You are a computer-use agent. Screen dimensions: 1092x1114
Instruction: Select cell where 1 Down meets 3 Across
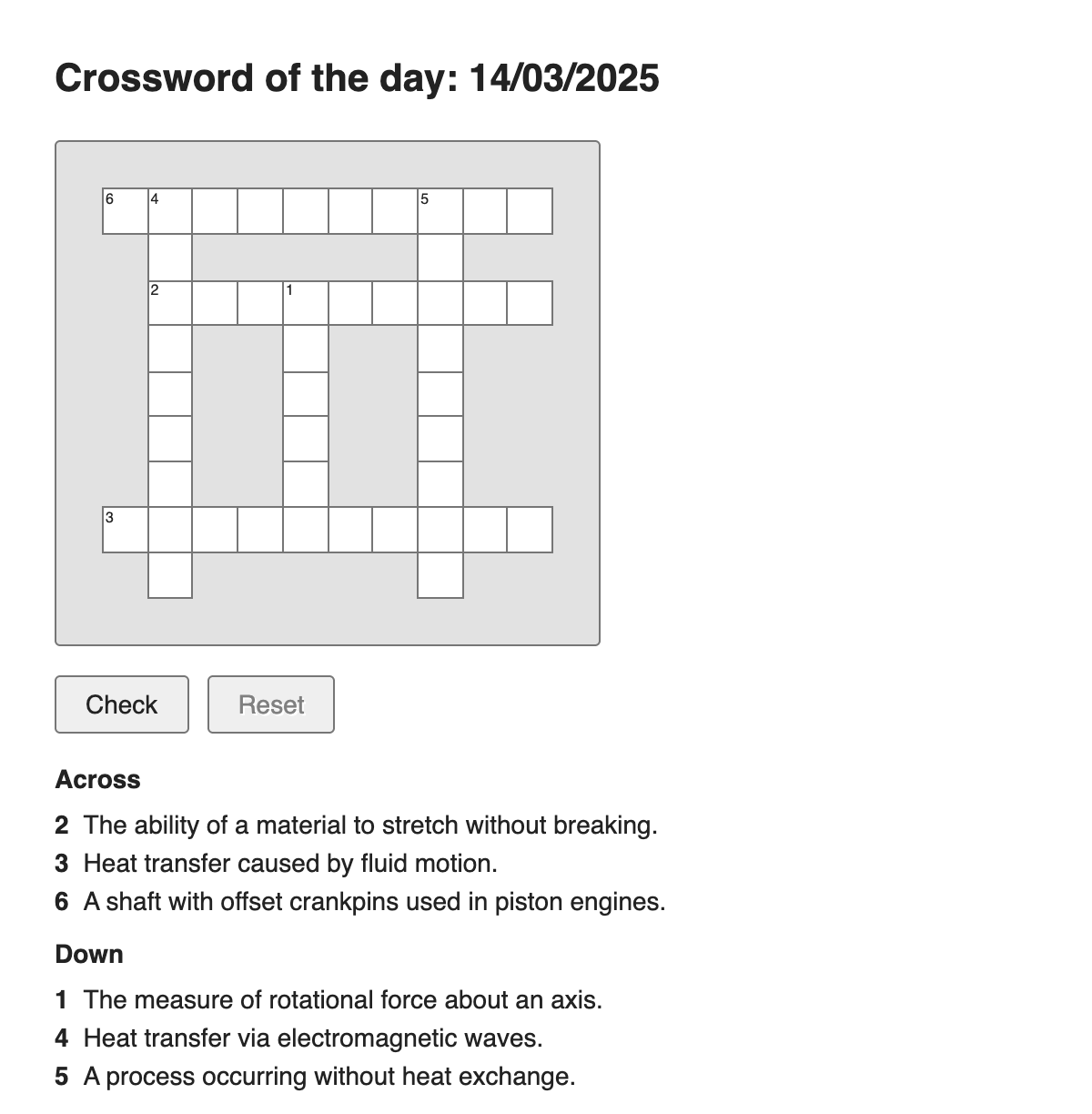point(305,530)
